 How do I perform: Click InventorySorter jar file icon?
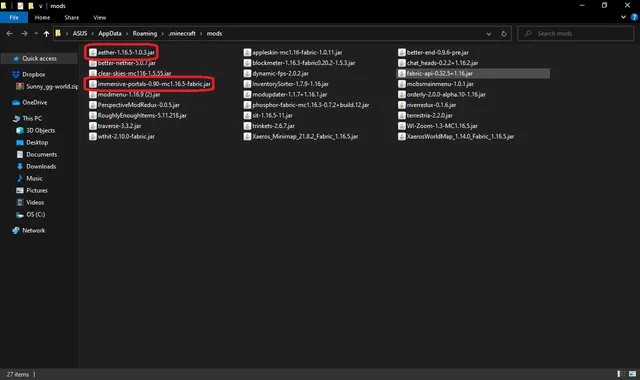tap(247, 84)
